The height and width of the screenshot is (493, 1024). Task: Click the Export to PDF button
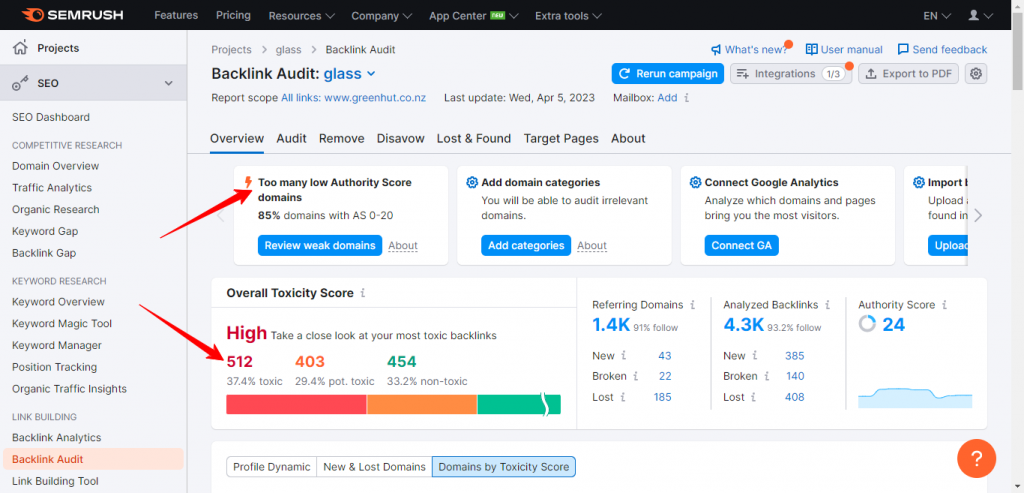tap(908, 74)
